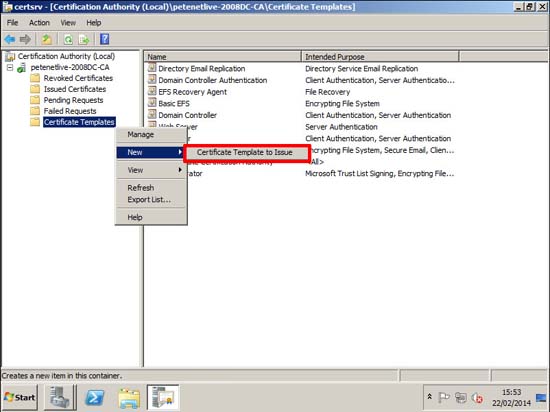Click the blue Help toolbar icon
Image resolution: width=550 pixels, height=412 pixels.
click(x=105, y=39)
